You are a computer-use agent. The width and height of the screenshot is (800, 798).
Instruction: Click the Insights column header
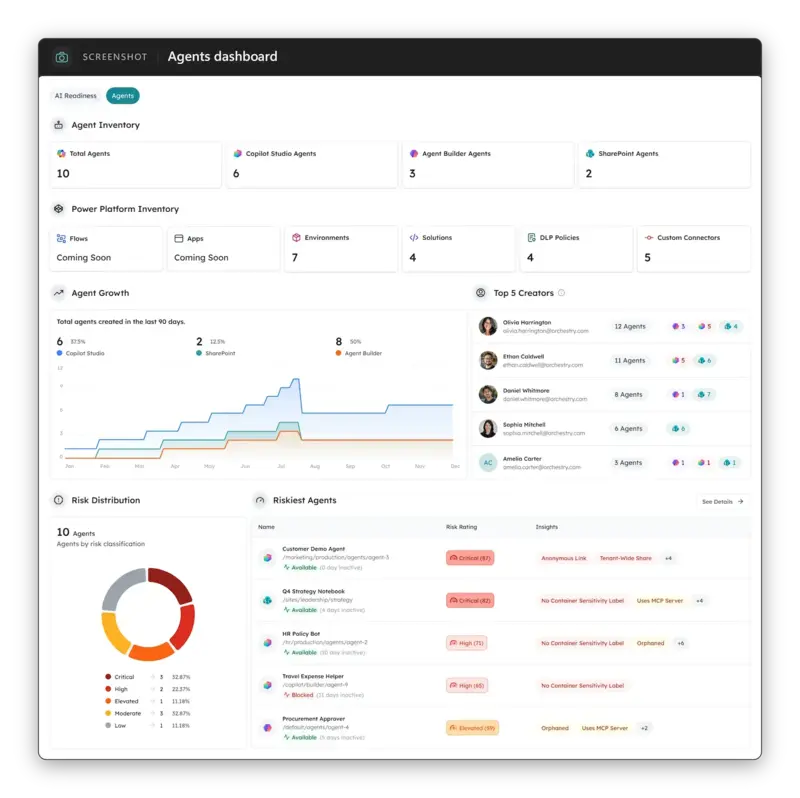546,527
